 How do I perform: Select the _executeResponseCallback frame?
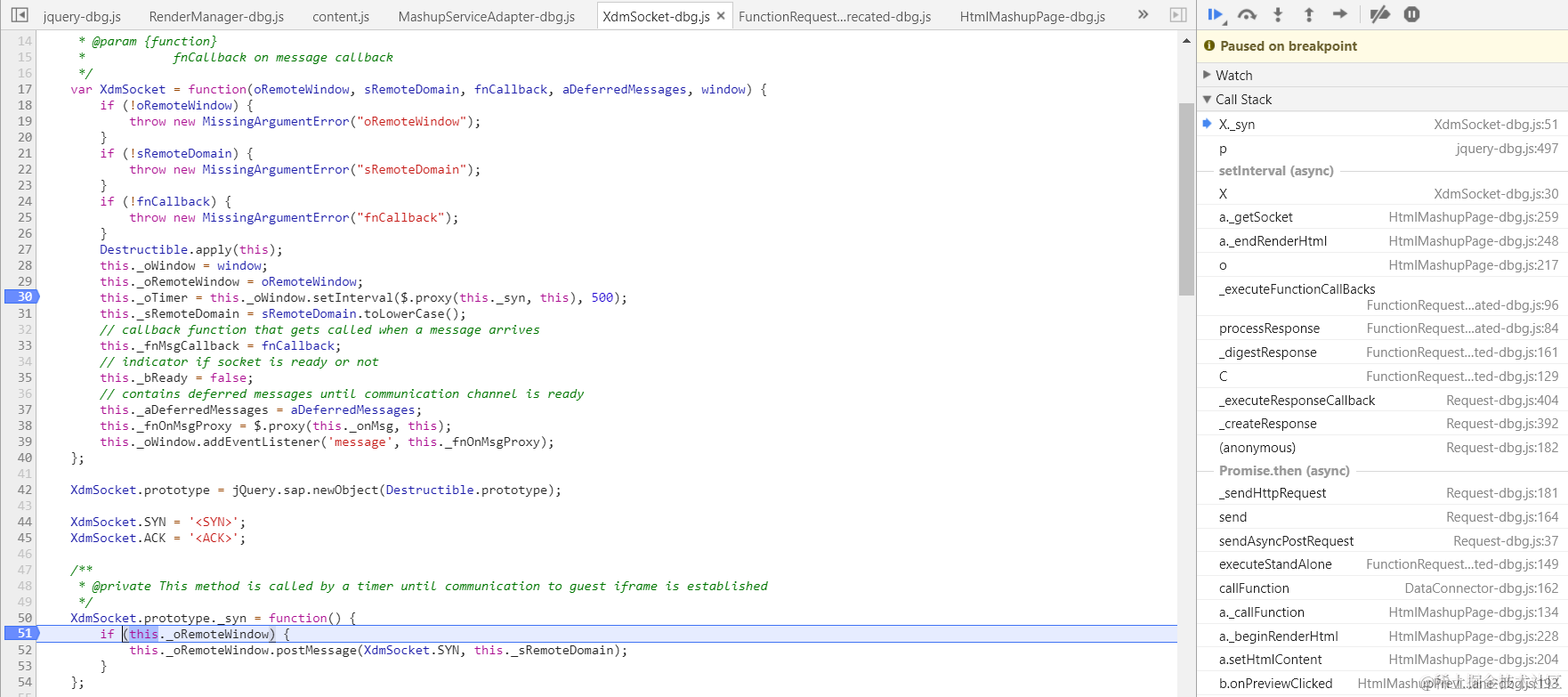point(1381,401)
